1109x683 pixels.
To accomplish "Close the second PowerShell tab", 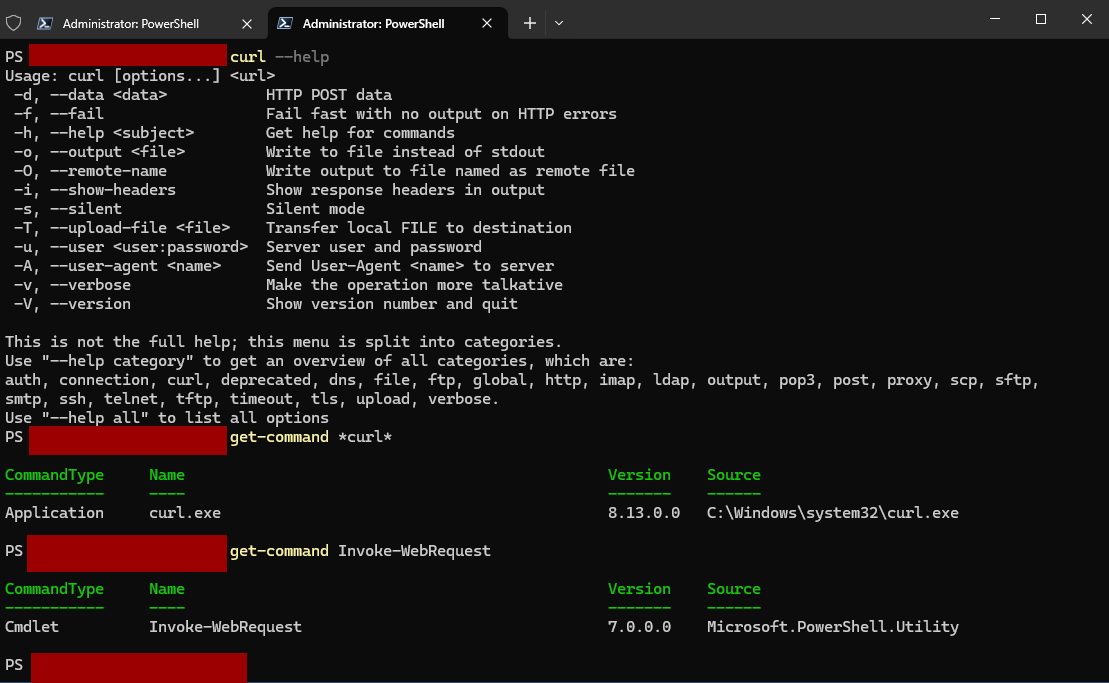I will (487, 23).
